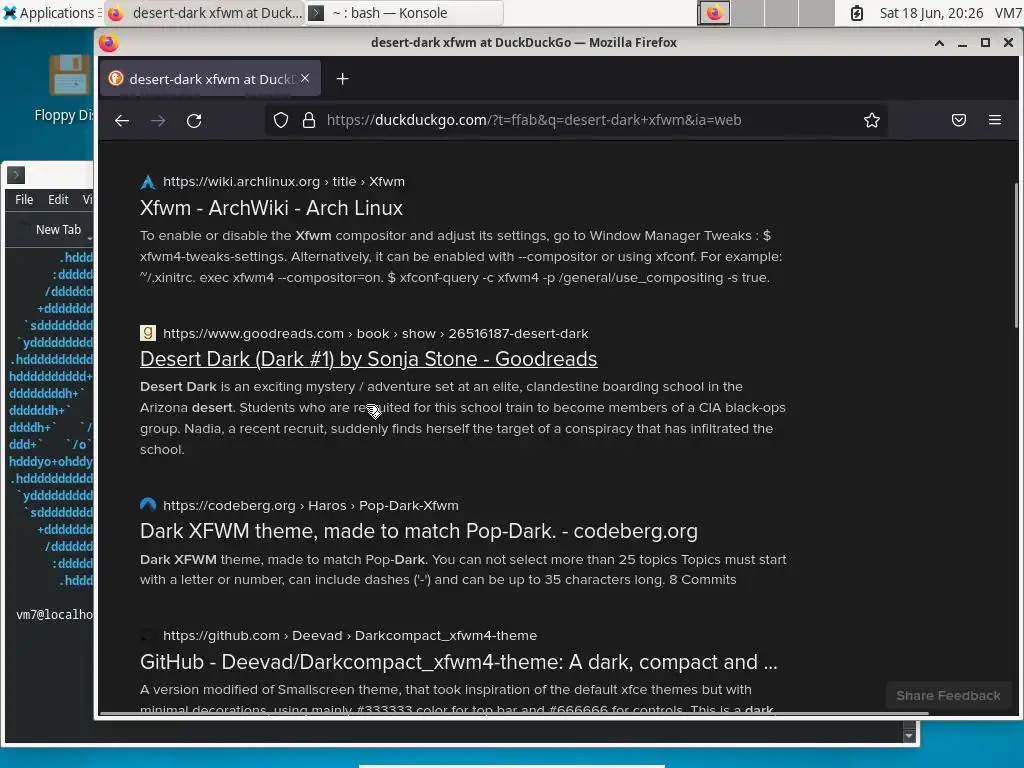Image resolution: width=1024 pixels, height=768 pixels.
Task: Click the wiki.archlinux.org breadcrumb URL
Action: (x=283, y=182)
